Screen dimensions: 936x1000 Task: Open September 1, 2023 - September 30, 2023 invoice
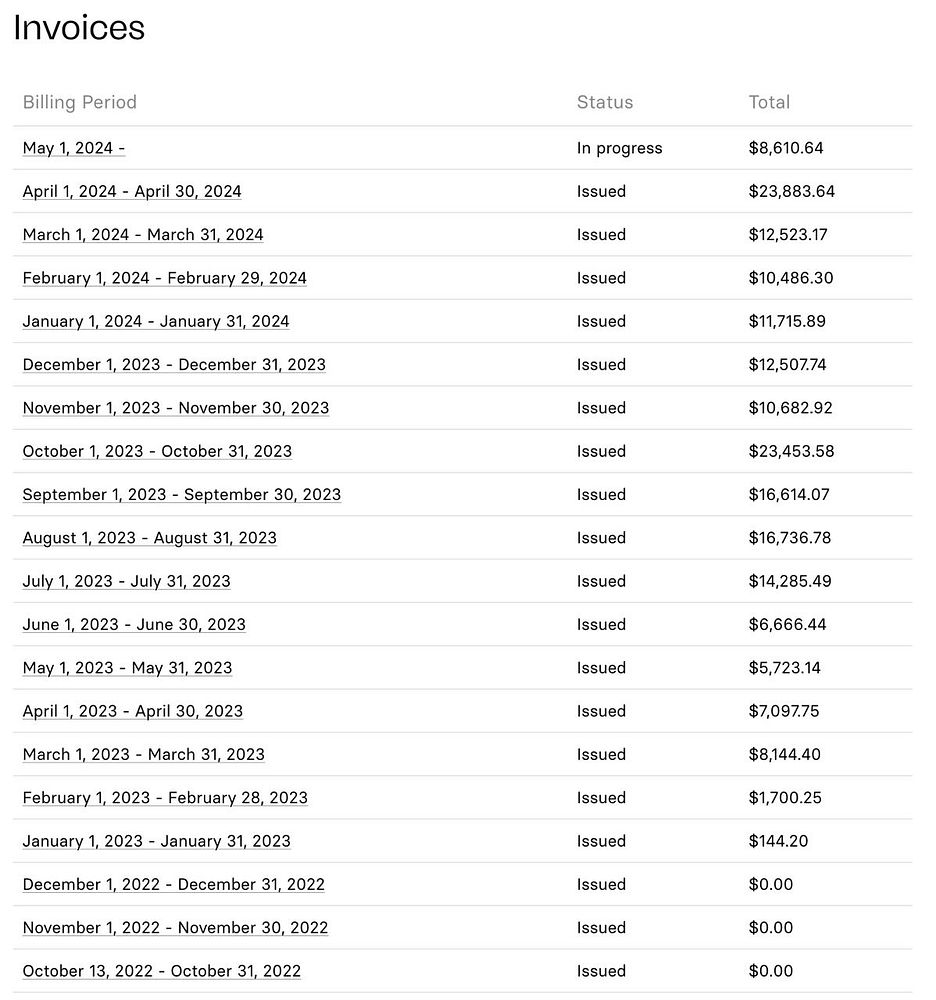(x=181, y=495)
